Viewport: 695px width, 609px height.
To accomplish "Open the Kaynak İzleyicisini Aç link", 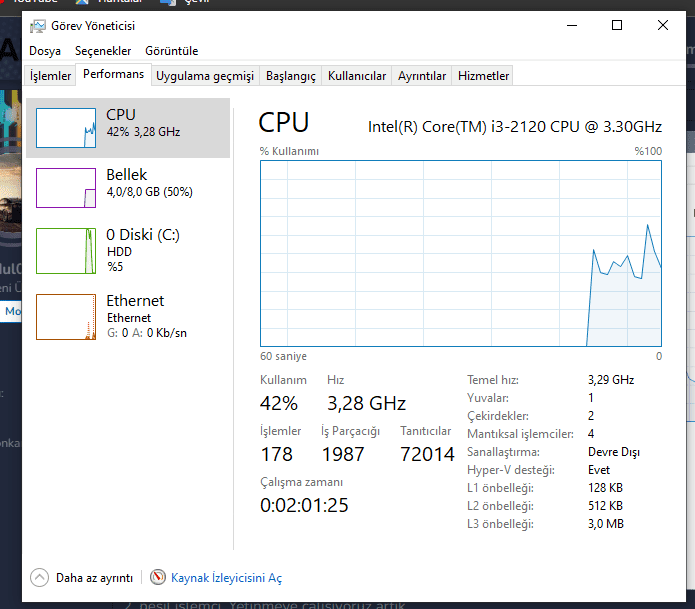I will [226, 578].
